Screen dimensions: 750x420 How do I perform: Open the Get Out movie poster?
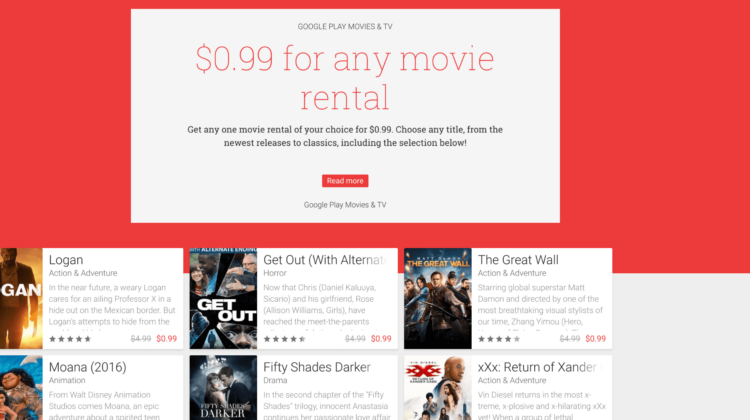pyautogui.click(x=223, y=298)
